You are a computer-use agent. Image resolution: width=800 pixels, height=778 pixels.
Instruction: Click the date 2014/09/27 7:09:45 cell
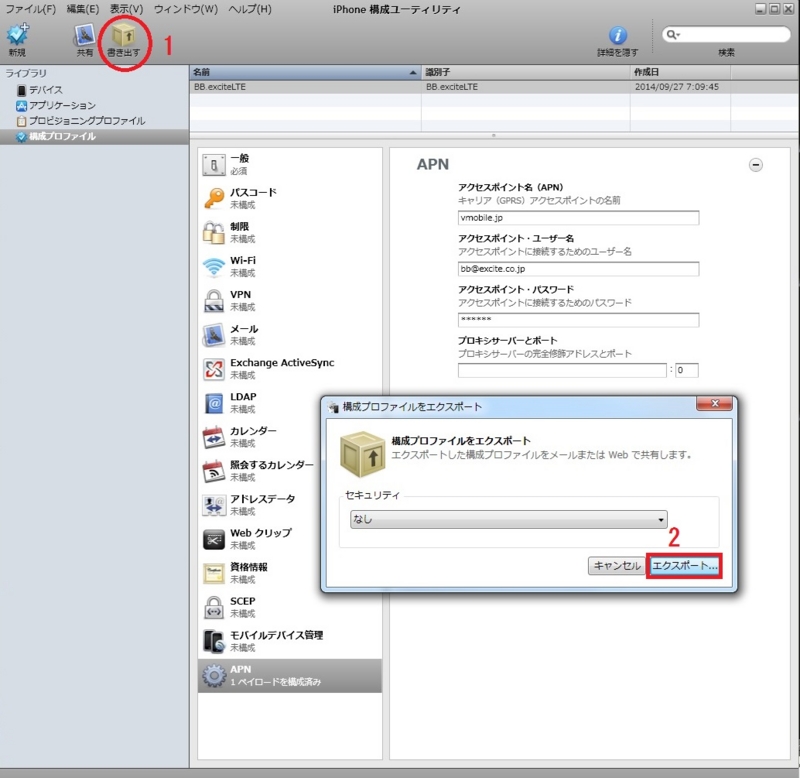point(677,87)
